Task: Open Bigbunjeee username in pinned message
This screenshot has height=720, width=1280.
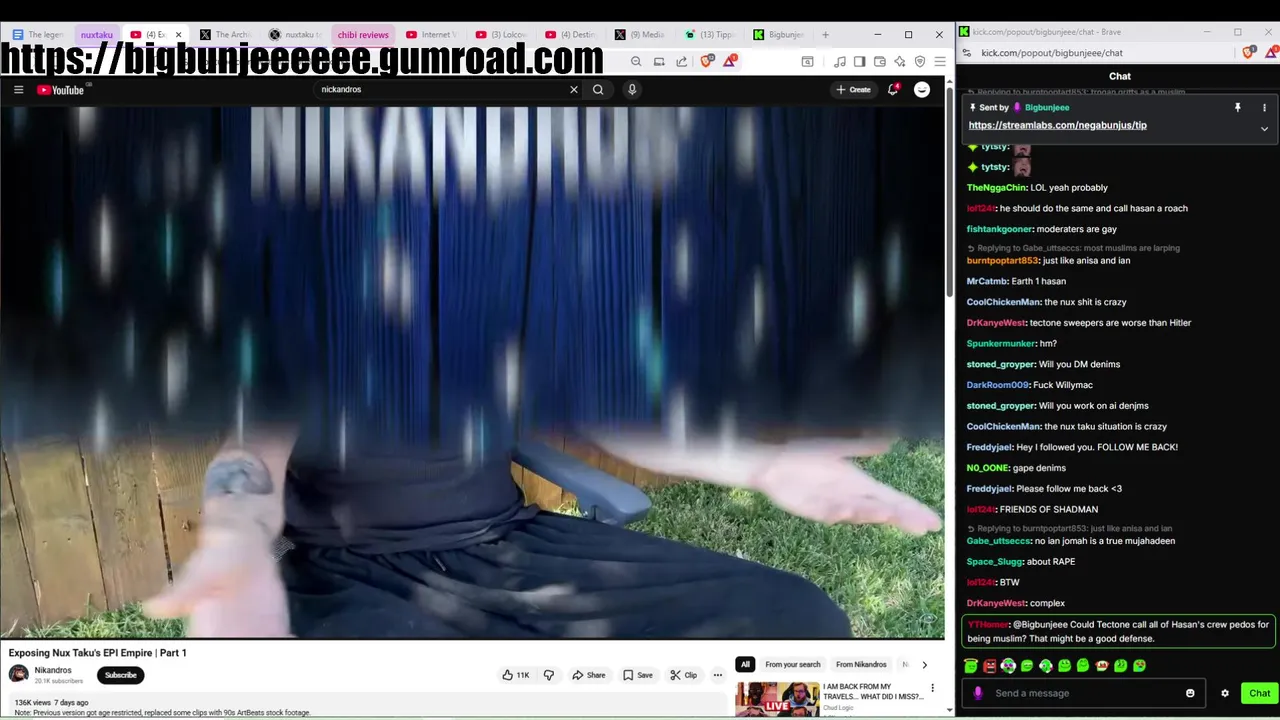Action: 1046,108
